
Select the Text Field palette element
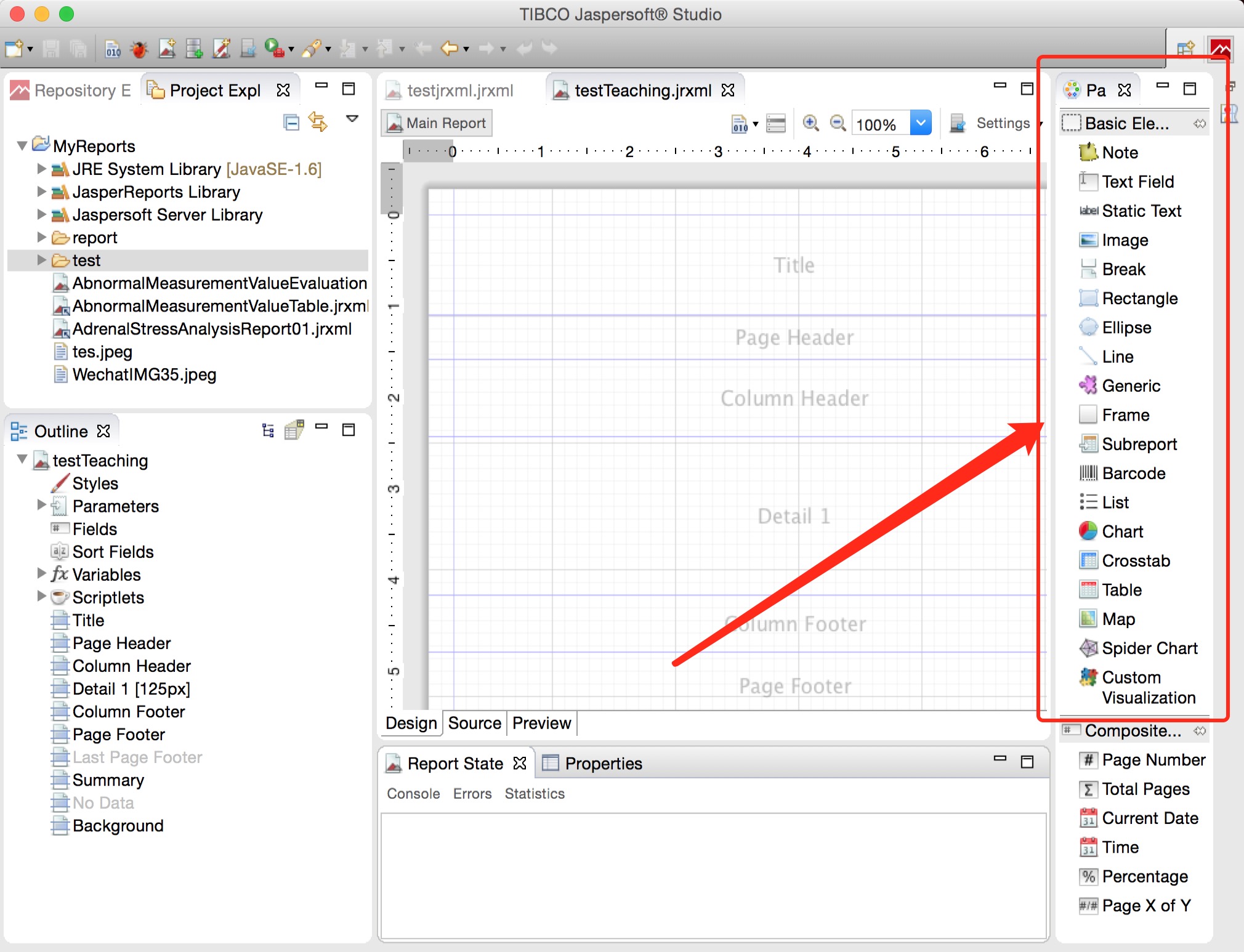pos(1126,182)
